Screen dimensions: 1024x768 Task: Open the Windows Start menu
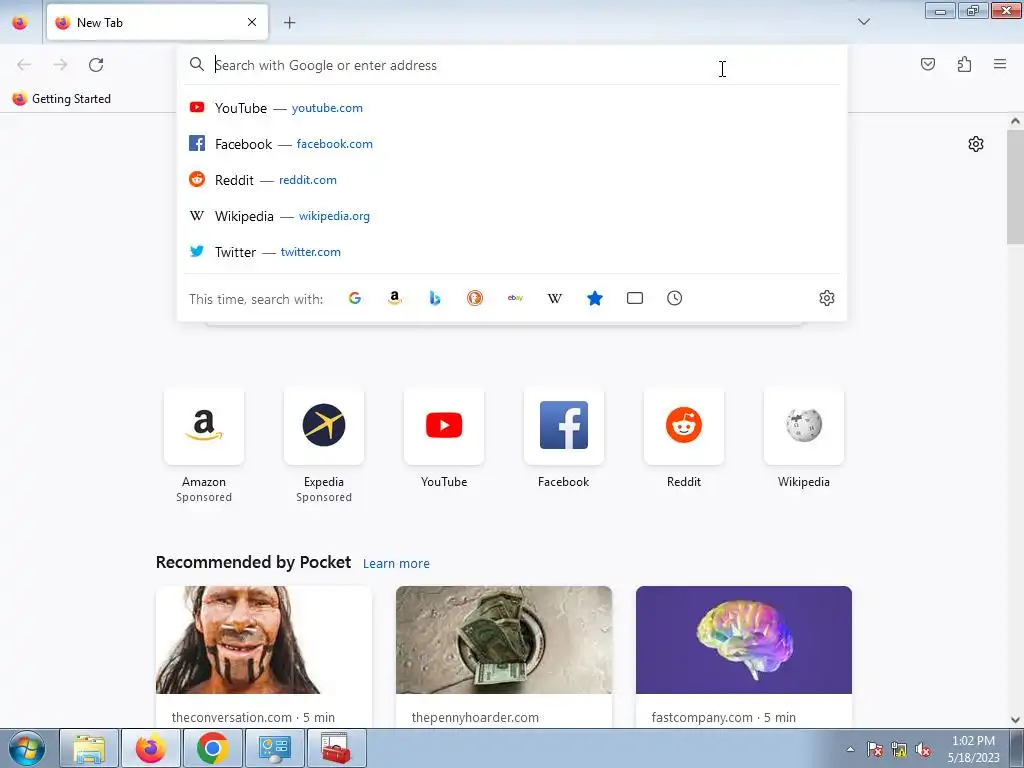pyautogui.click(x=27, y=748)
